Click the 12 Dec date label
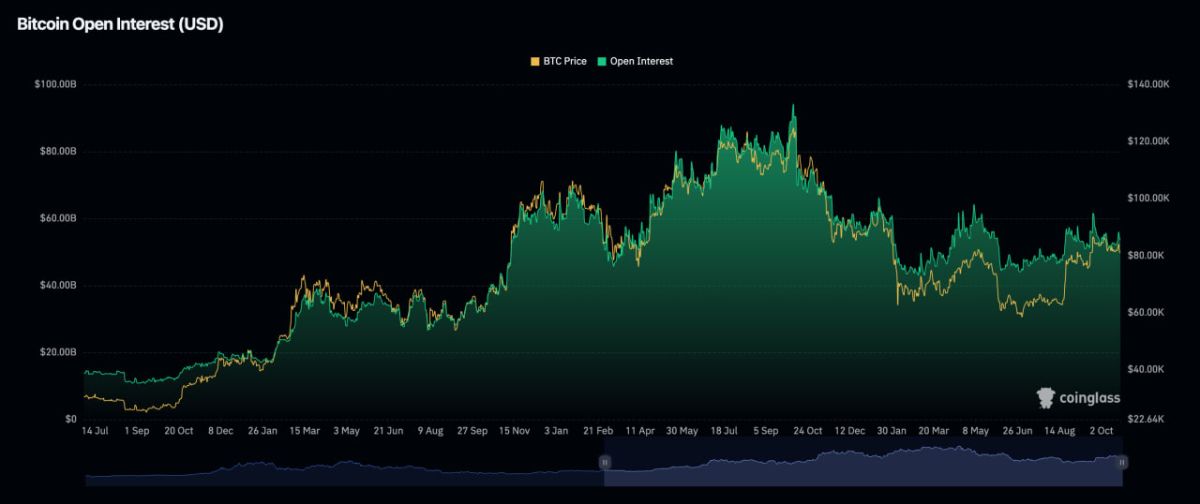1200x504 pixels. pyautogui.click(x=849, y=430)
